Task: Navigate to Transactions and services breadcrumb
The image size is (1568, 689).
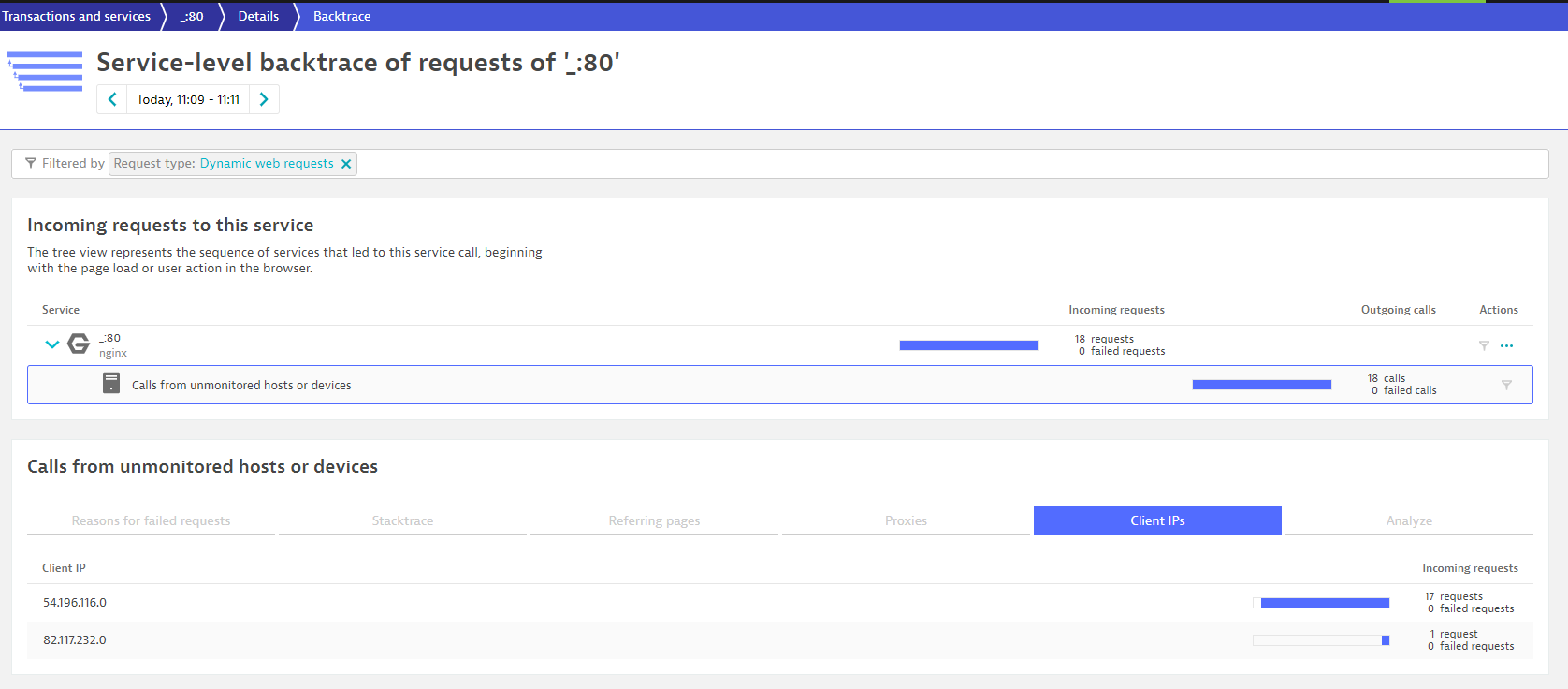Action: (x=77, y=16)
